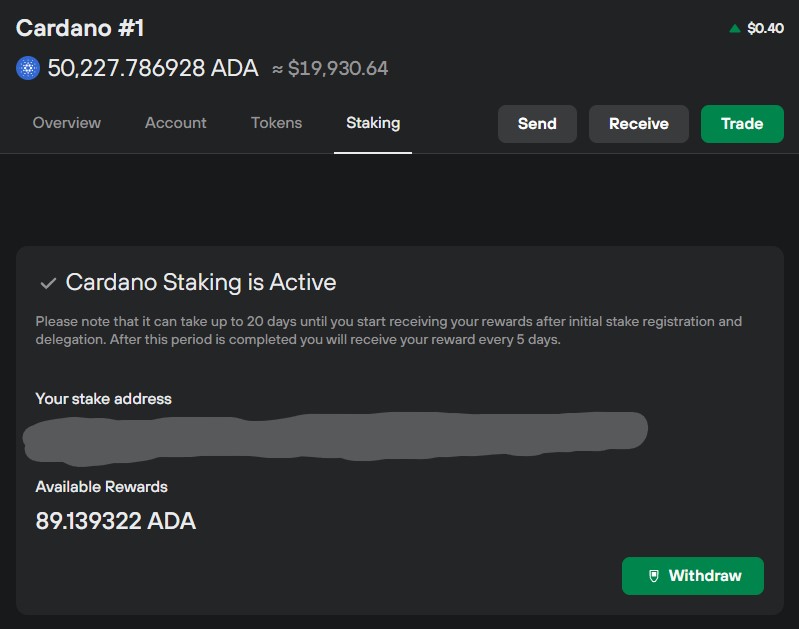This screenshot has width=799, height=629.
Task: Click the Cardano #1 account title
Action: point(80,27)
